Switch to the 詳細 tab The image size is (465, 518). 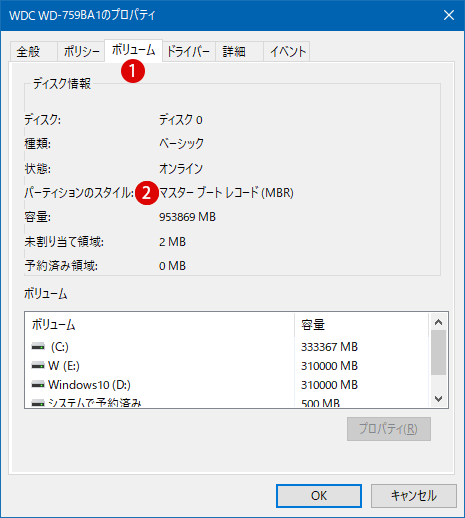coord(239,51)
